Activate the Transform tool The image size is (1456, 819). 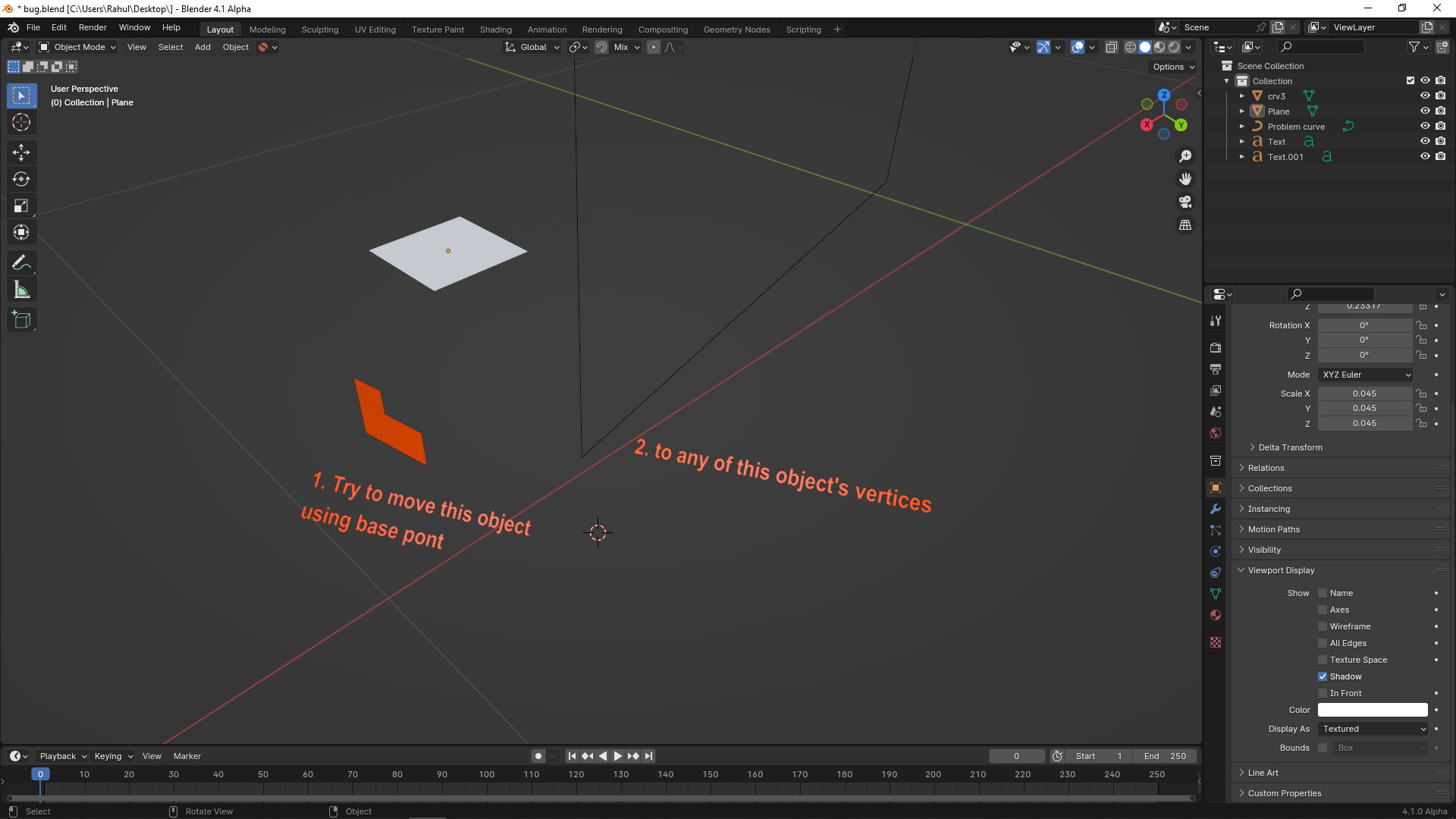point(21,232)
